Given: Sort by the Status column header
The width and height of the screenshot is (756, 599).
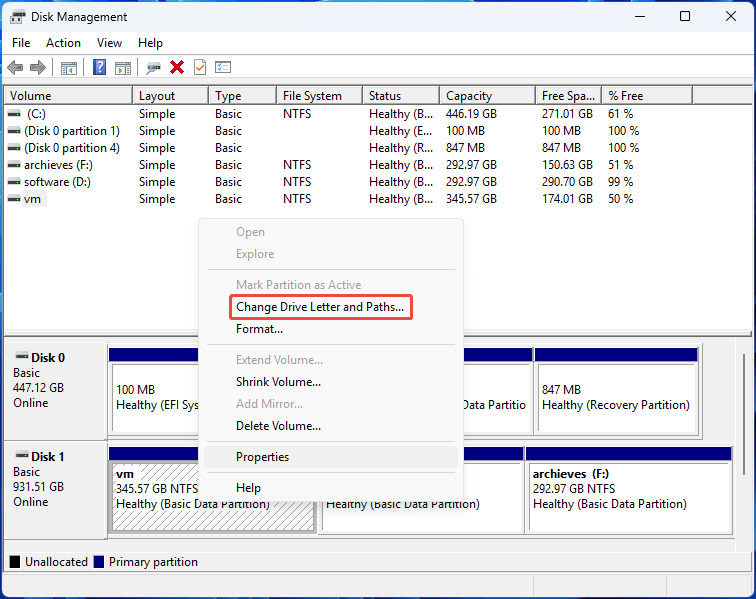Looking at the screenshot, I should (x=401, y=95).
